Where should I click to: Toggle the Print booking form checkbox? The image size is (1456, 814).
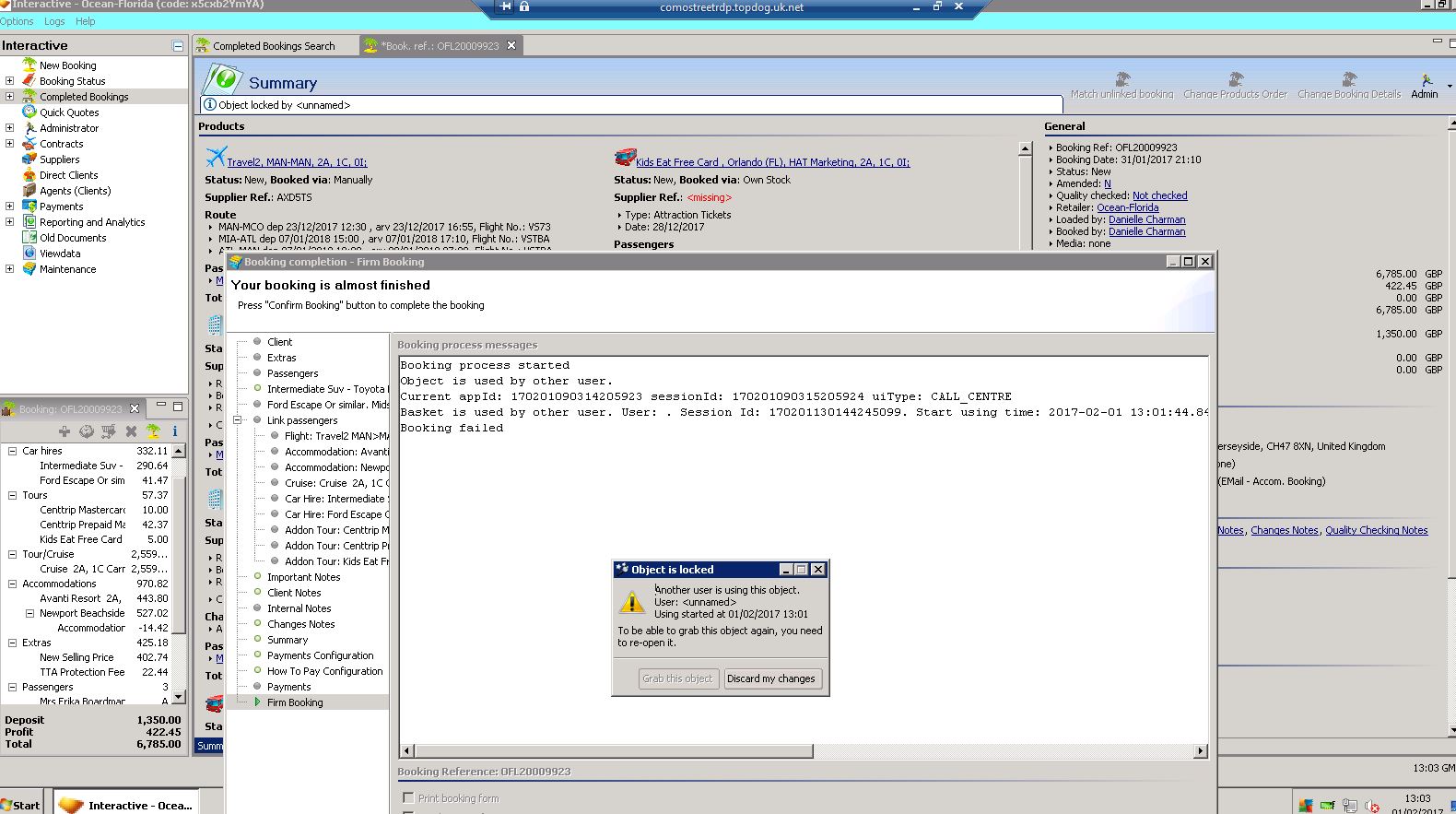coord(408,797)
